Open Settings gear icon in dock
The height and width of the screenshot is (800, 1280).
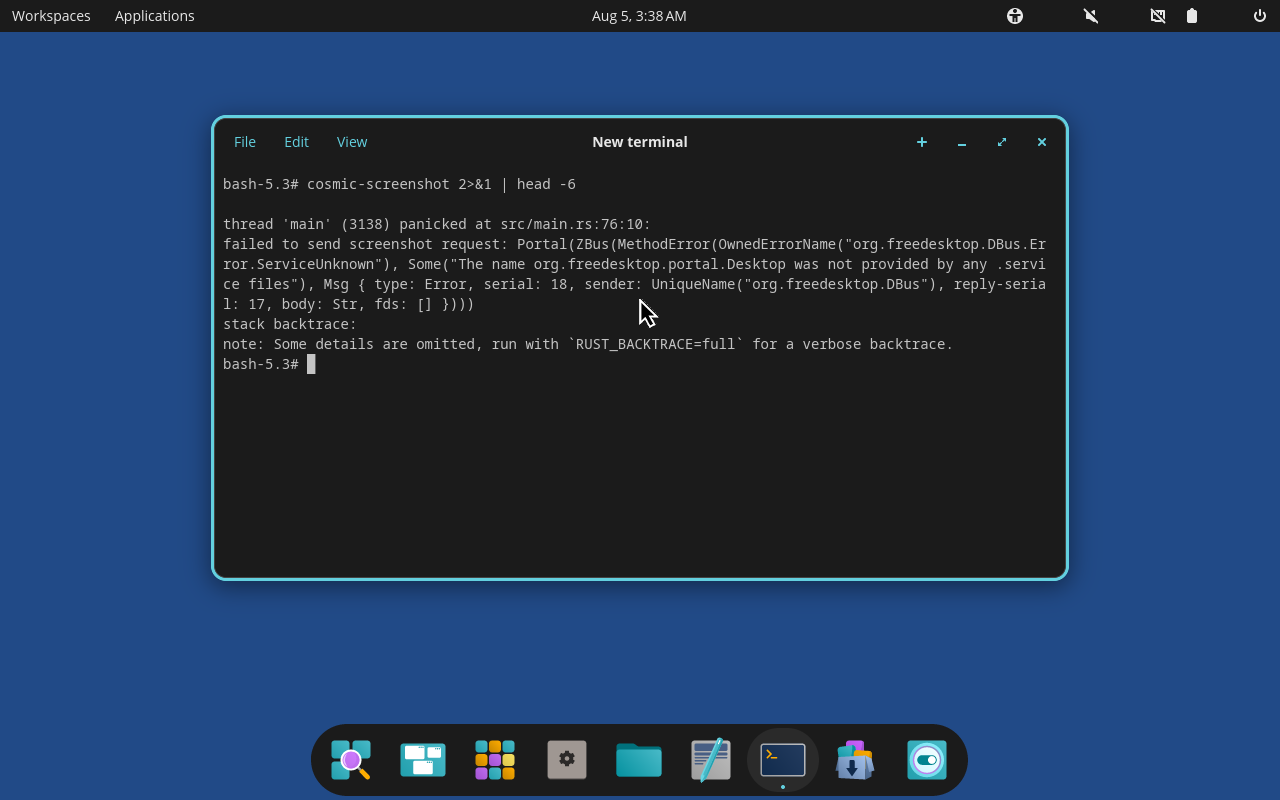(567, 760)
